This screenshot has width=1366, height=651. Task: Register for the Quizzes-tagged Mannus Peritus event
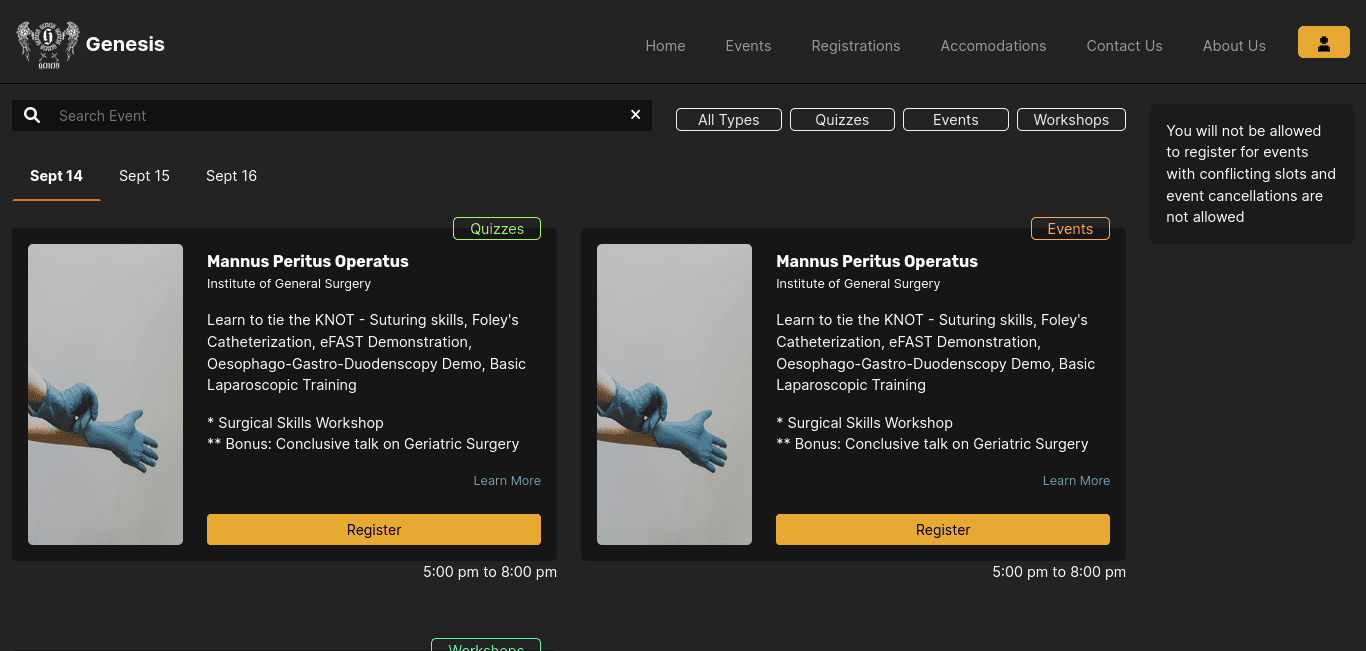coord(373,530)
